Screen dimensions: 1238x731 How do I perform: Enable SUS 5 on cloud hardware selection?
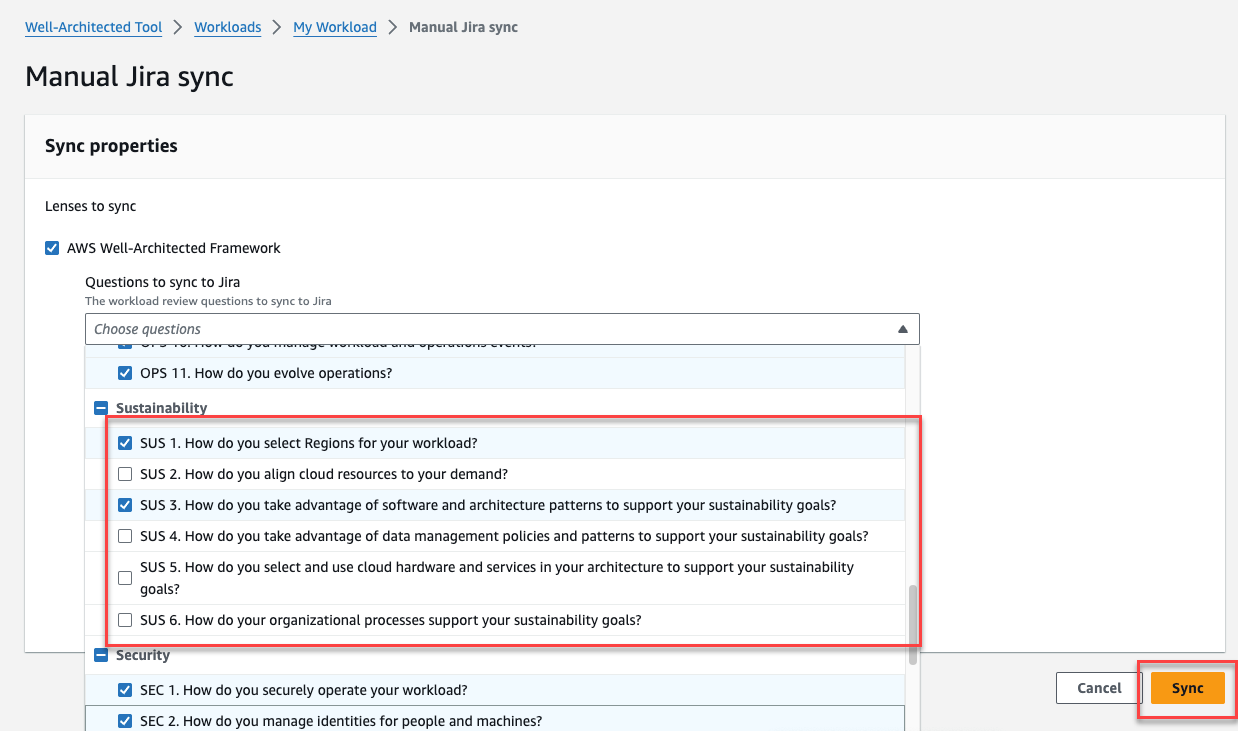pos(124,577)
